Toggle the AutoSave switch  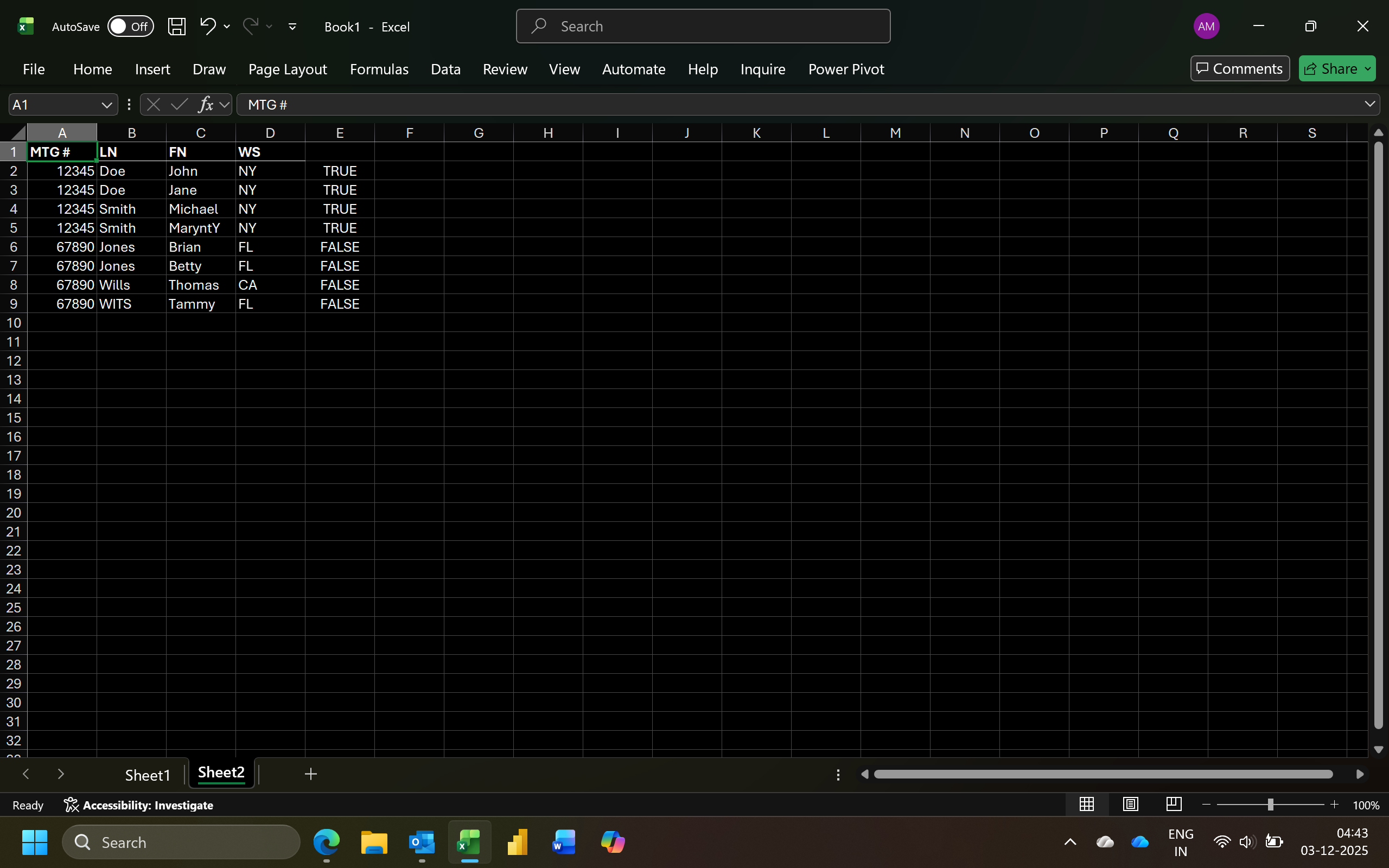click(130, 27)
